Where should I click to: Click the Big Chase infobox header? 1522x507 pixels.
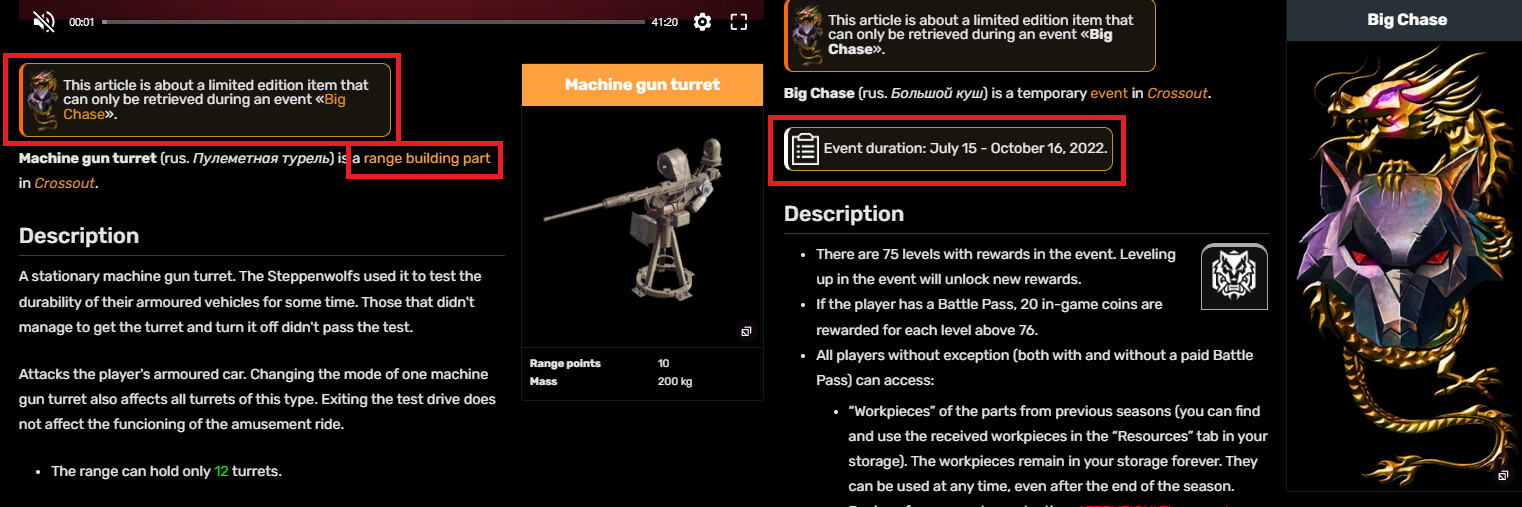[1406, 20]
